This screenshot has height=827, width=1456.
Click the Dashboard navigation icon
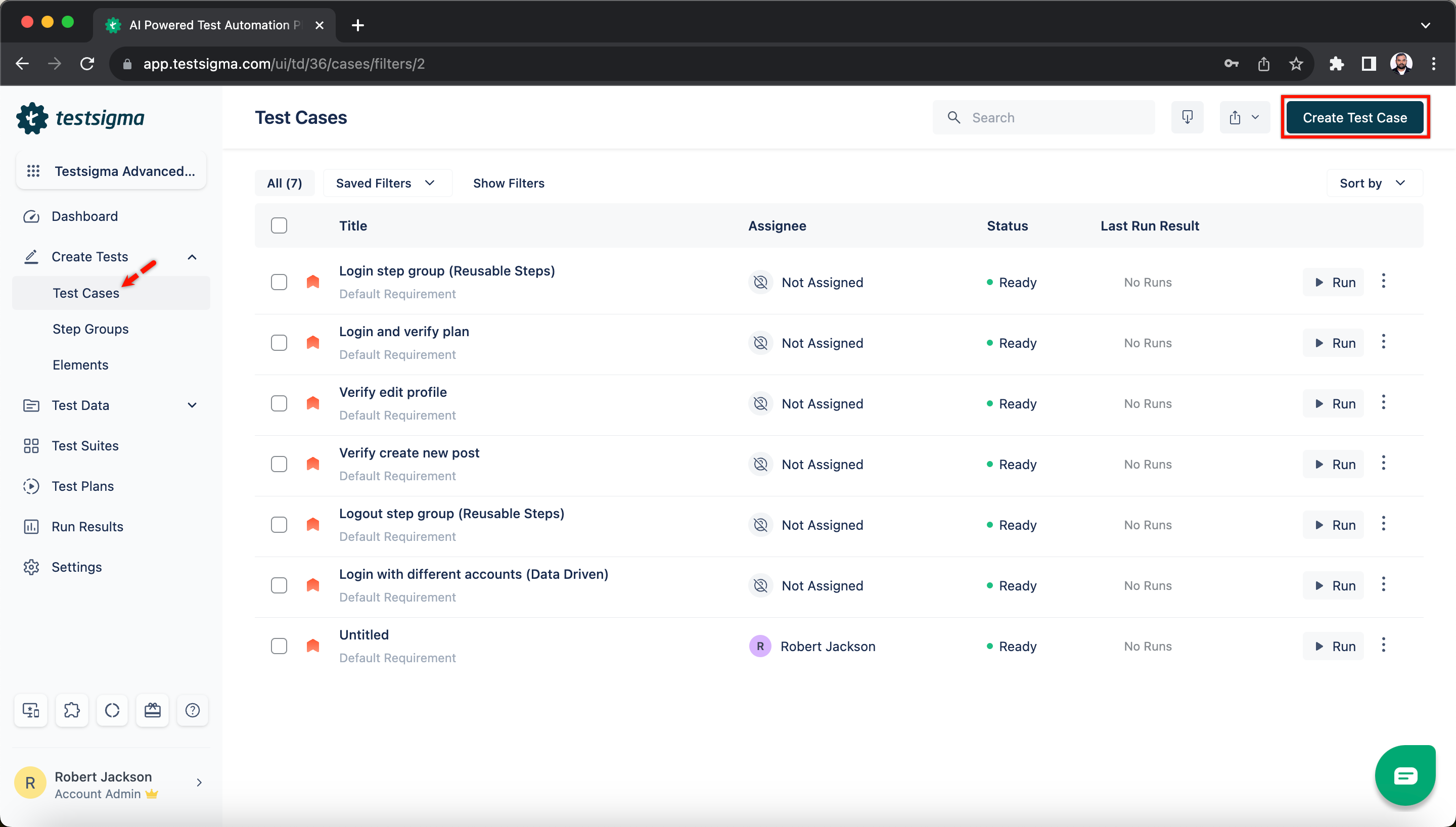tap(32, 215)
